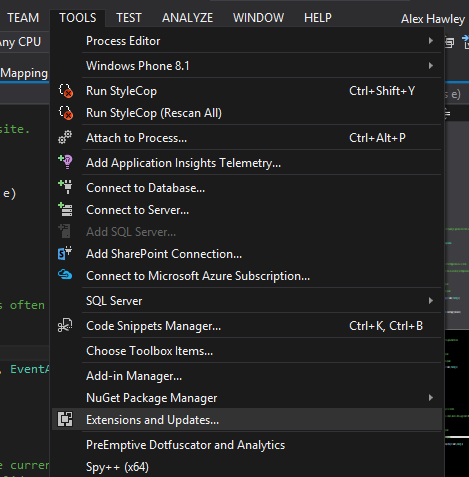Choose Connect to Server...
The height and width of the screenshot is (477, 469).
(247, 210)
